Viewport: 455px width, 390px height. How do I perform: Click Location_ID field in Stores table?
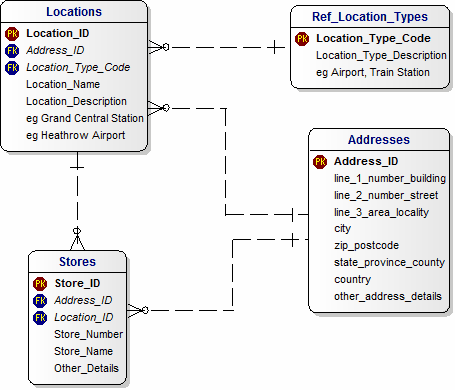pyautogui.click(x=84, y=318)
